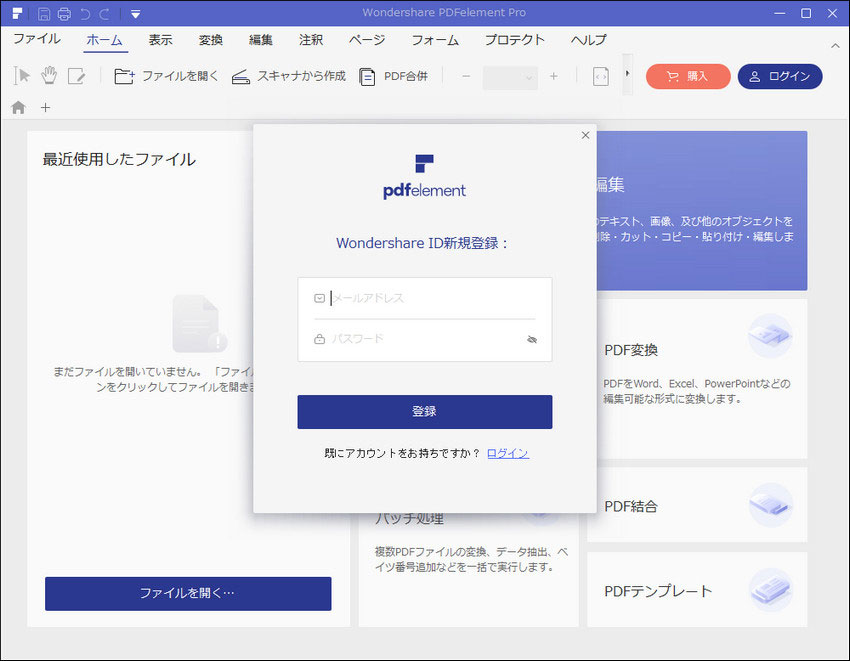Switch to the 注釈 tab
The height and width of the screenshot is (661, 850).
(x=311, y=40)
